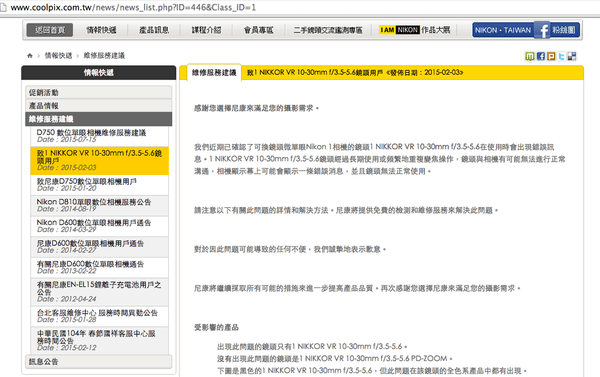Screen dimensions: 600x377
Task: Open I AM NIKON 作品大展 link
Action: [x=414, y=30]
